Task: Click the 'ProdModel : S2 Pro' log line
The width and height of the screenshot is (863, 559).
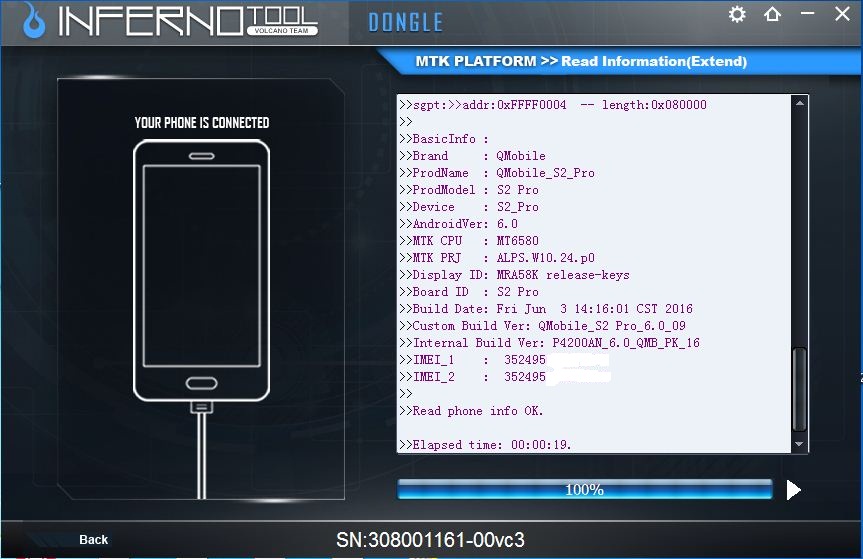Action: pos(469,190)
